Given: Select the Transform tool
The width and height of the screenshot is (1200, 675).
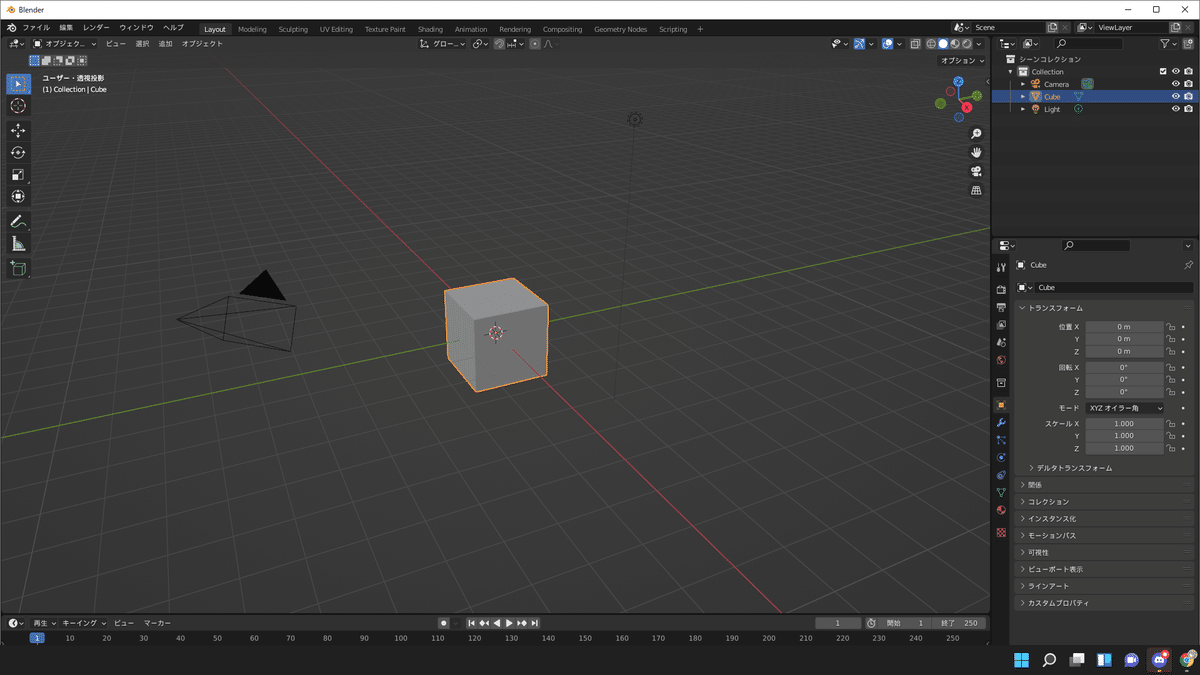Looking at the screenshot, I should (x=18, y=197).
